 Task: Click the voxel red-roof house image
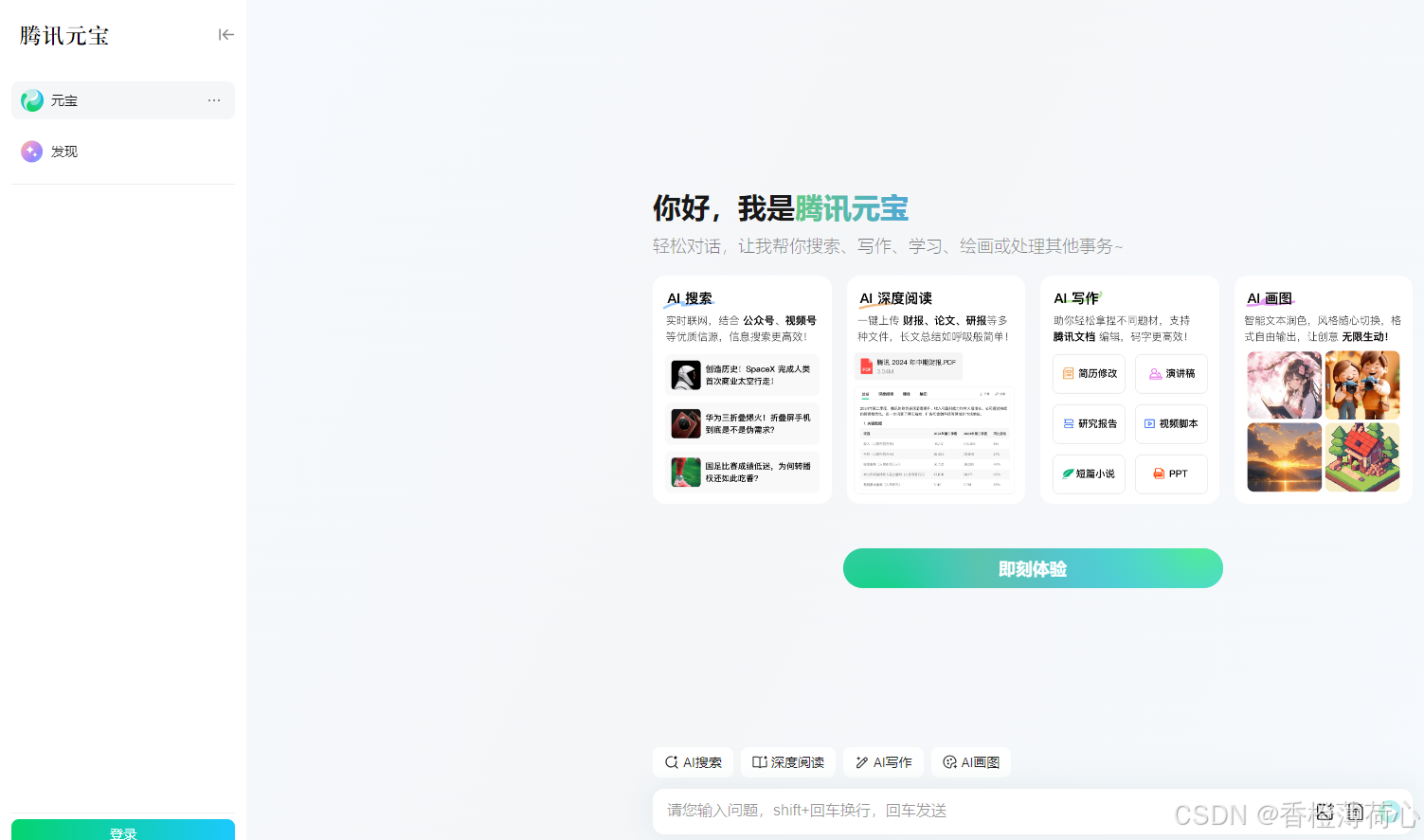pos(1362,457)
